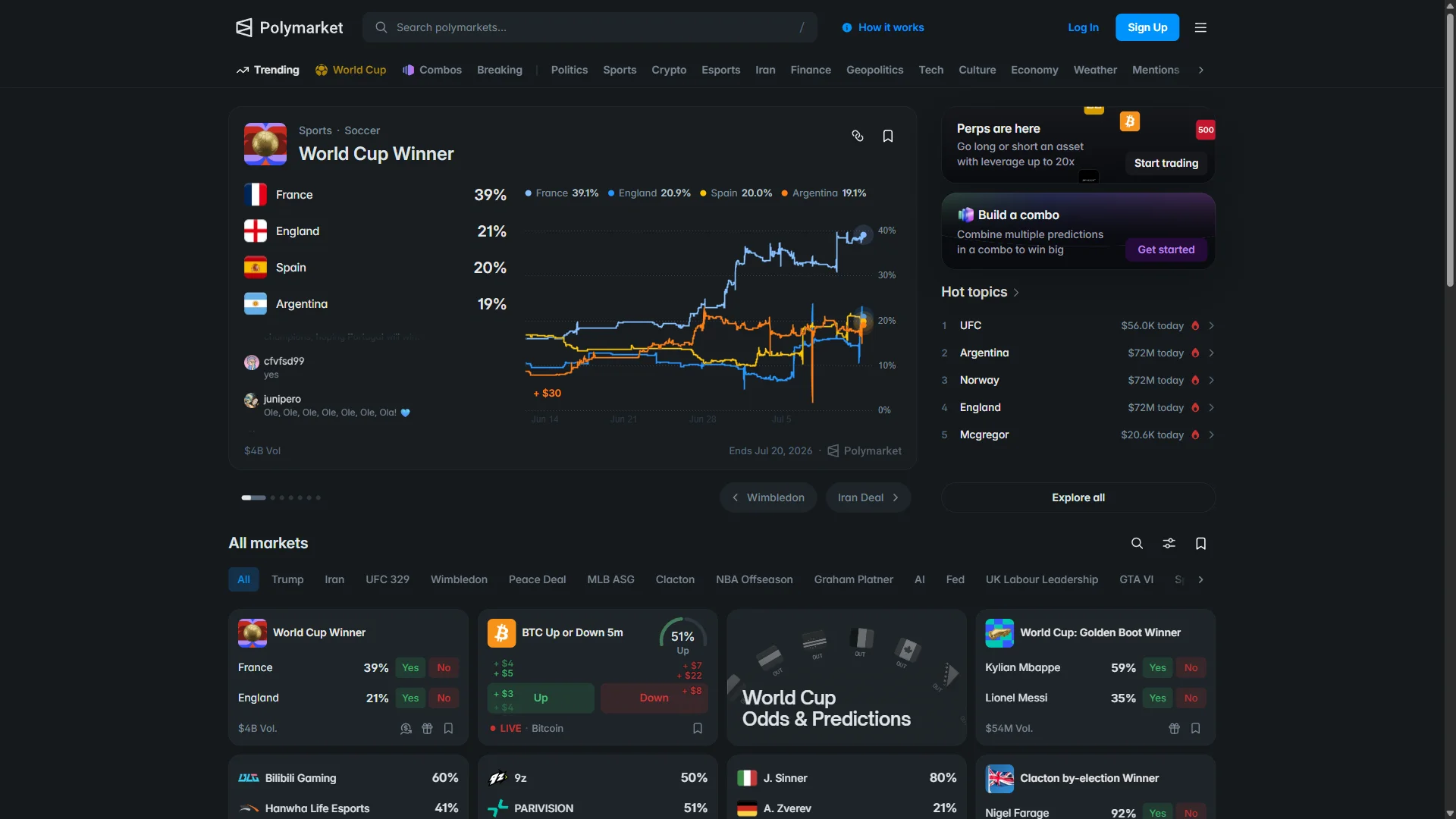Select No for Kylian Mbappe
Viewport: 1456px width, 819px height.
click(x=1191, y=667)
